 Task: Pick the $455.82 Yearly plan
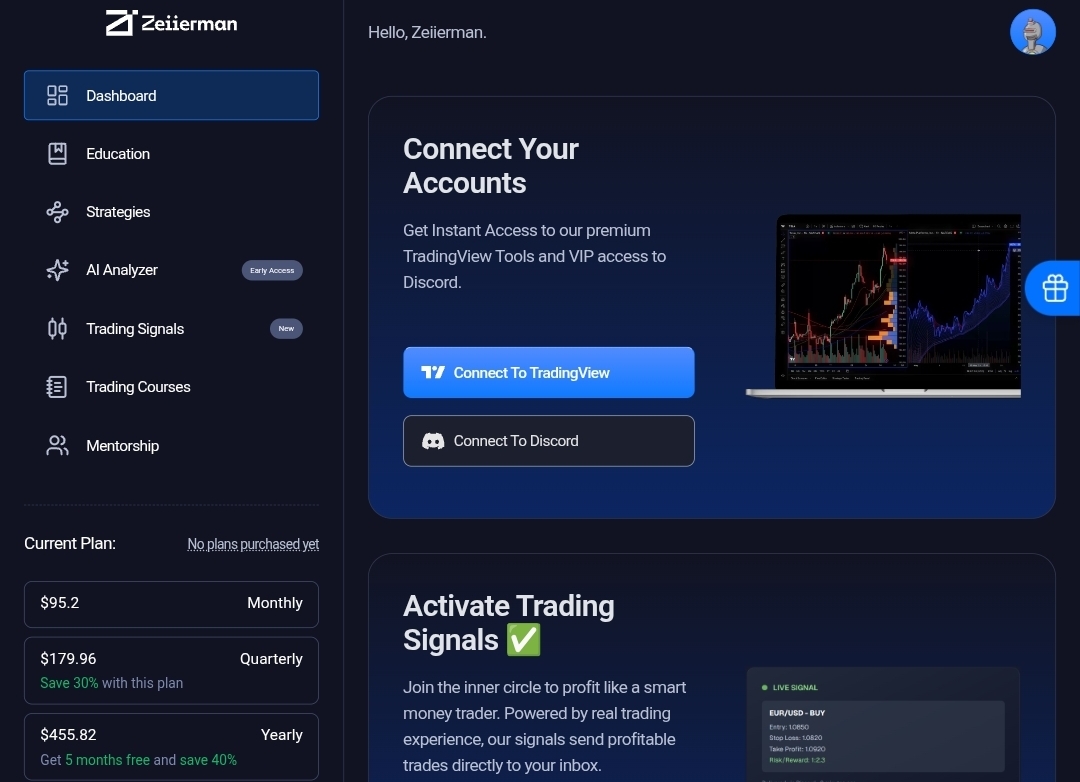pyautogui.click(x=171, y=746)
